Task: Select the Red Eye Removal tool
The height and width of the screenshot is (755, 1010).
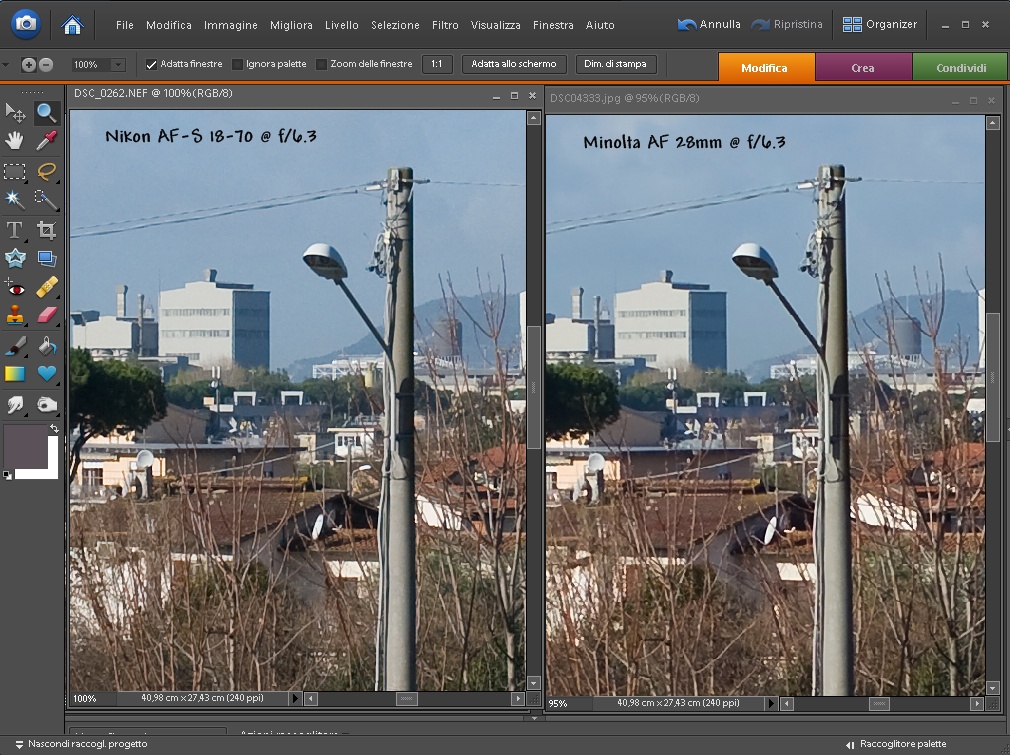Action: (x=15, y=288)
